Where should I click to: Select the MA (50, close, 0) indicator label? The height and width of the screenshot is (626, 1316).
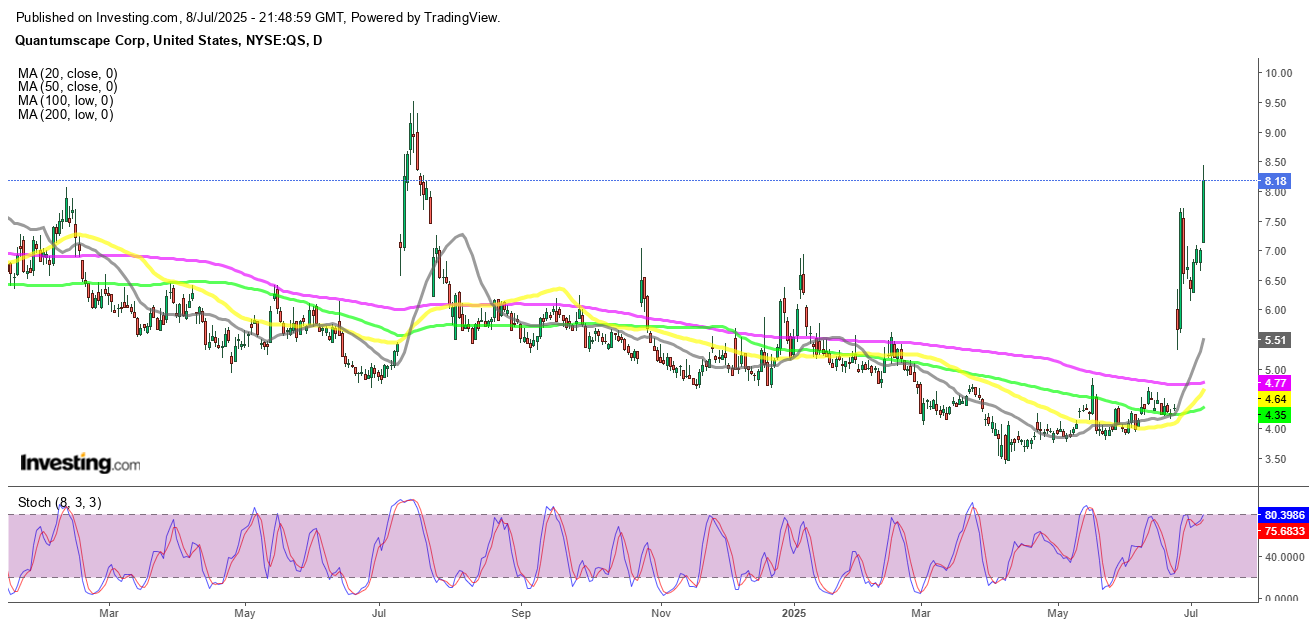pos(66,87)
